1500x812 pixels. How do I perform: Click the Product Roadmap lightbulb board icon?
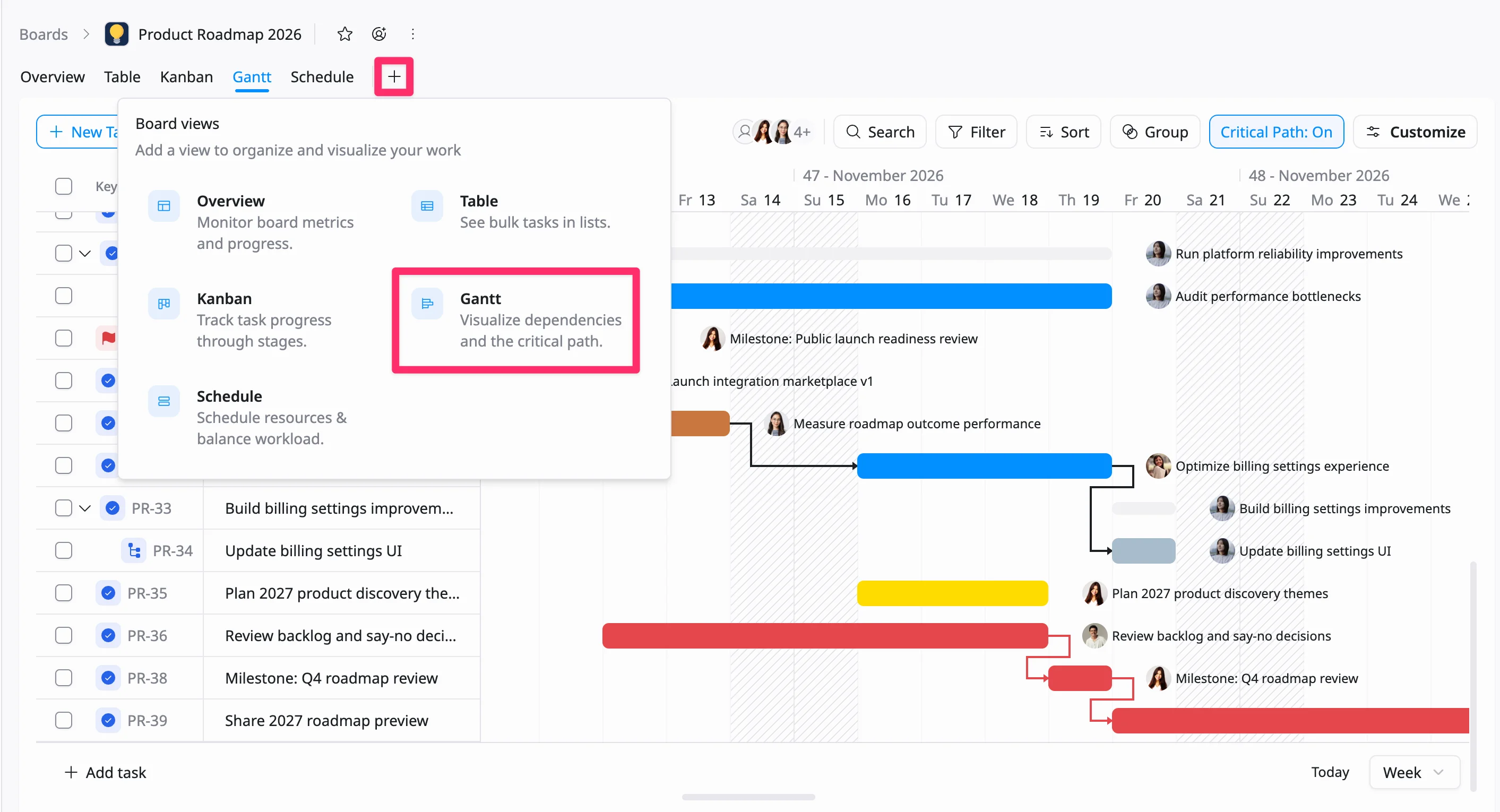116,34
